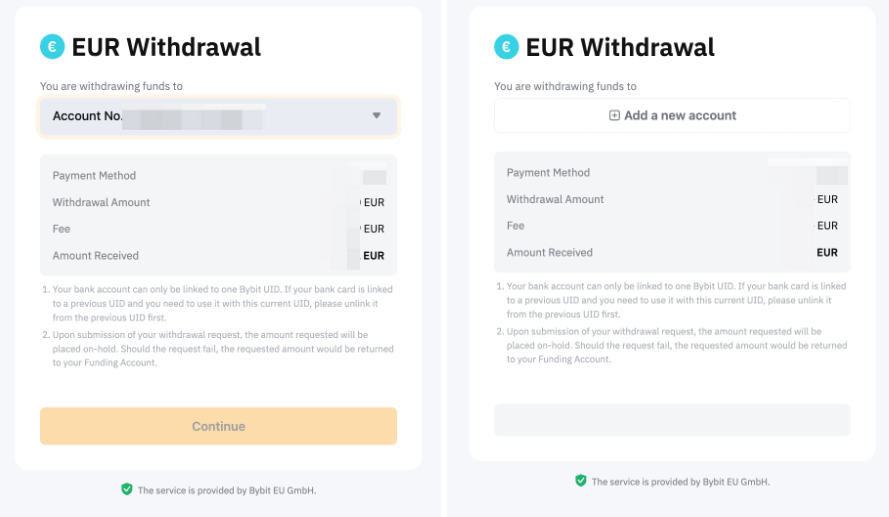Screen dimensions: 889x517
Task: Click the blank grey button in the right panel
Action: coord(672,420)
